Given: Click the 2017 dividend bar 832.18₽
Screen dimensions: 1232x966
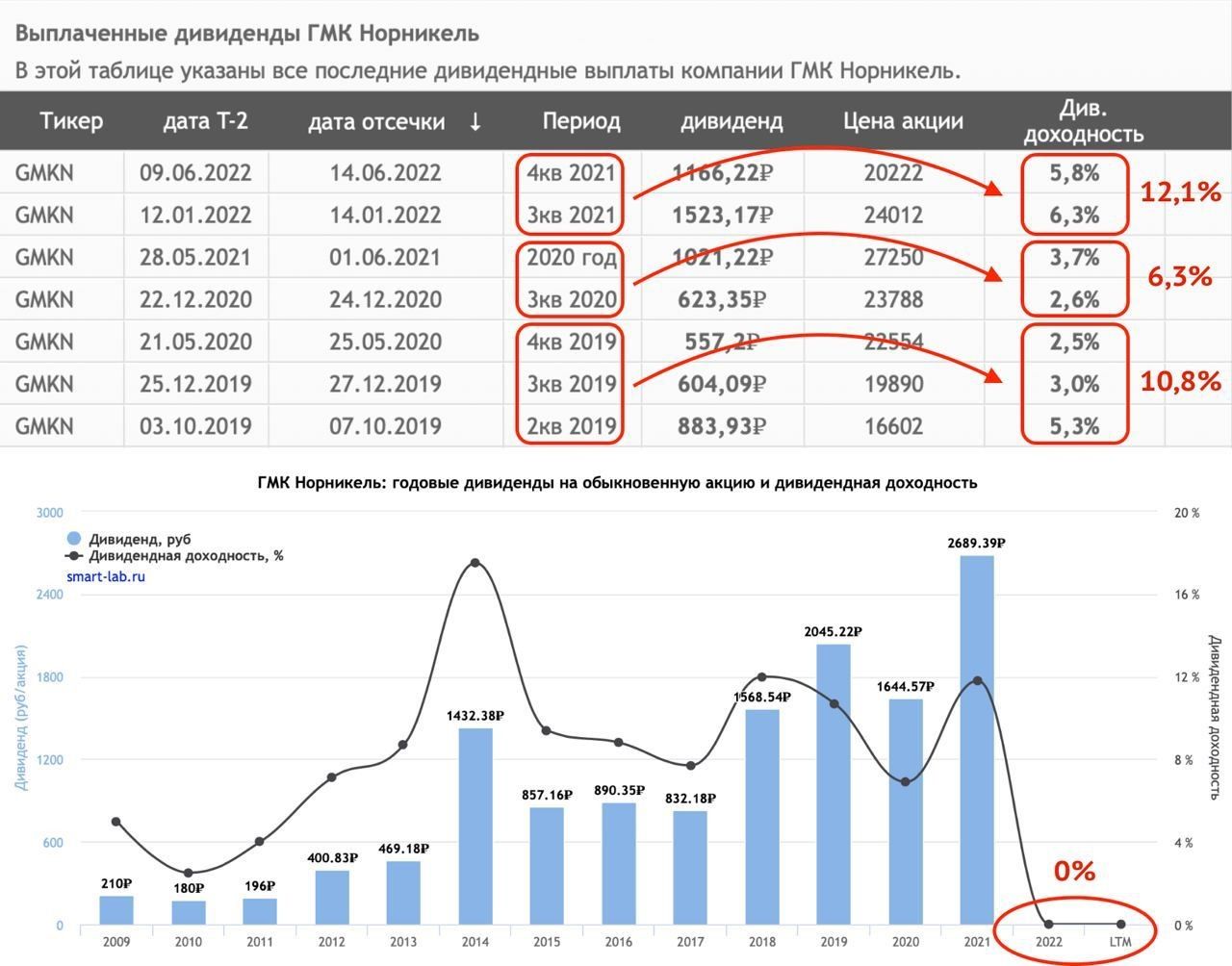Looking at the screenshot, I should (x=690, y=869).
